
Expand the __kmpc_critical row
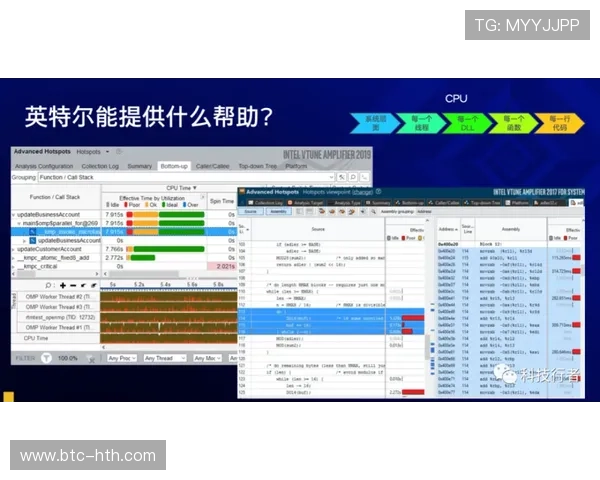14,266
